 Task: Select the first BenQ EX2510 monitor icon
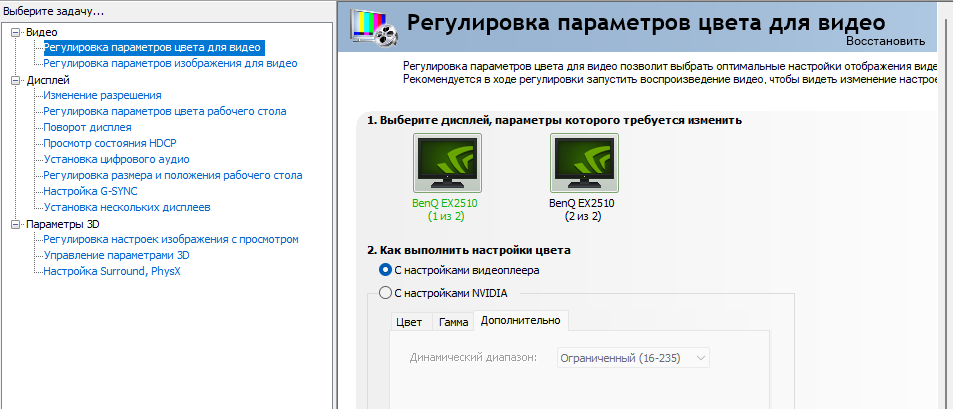pyautogui.click(x=446, y=163)
